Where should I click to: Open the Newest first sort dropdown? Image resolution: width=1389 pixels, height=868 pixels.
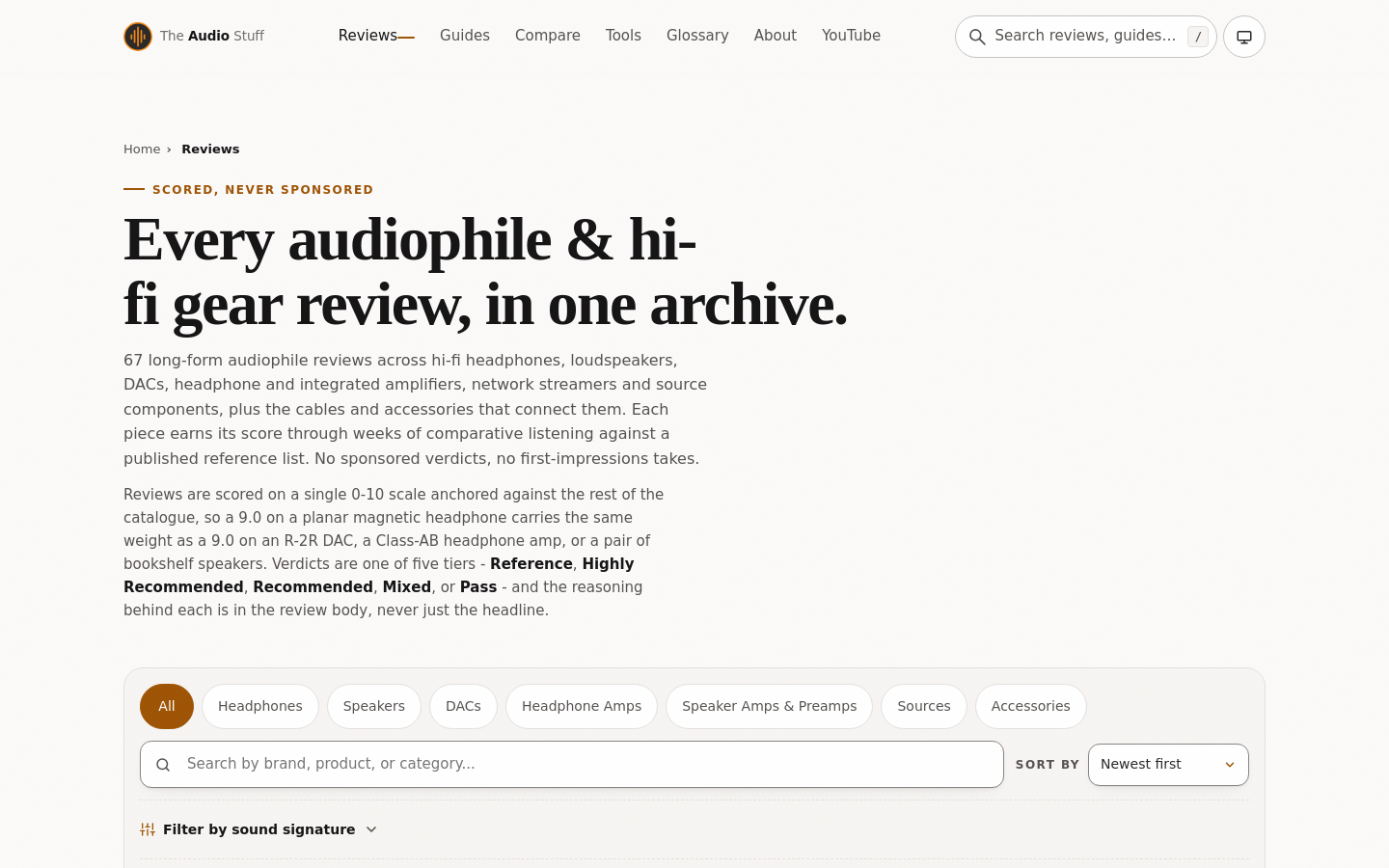click(x=1168, y=765)
